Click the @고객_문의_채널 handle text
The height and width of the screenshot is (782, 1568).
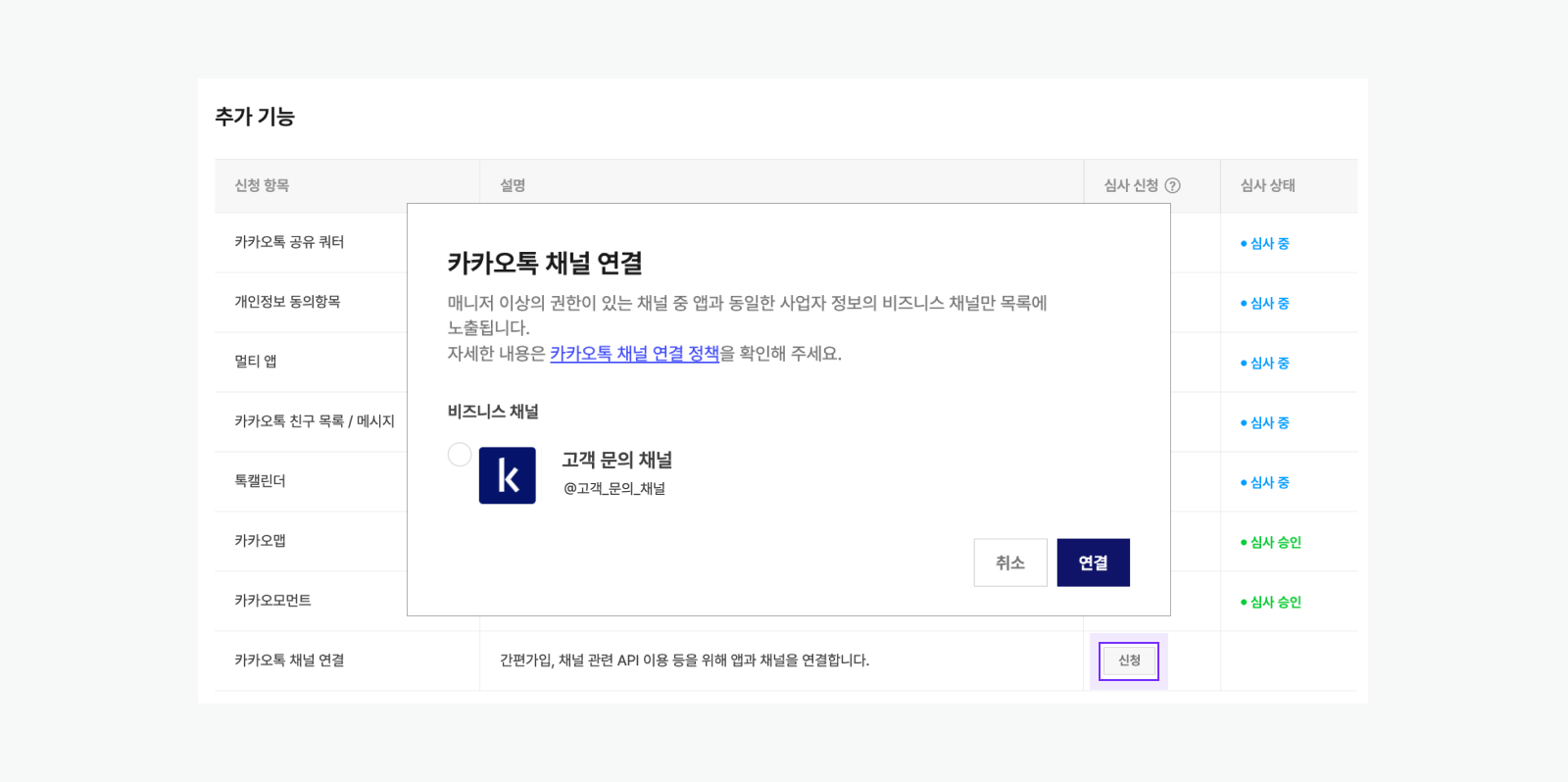point(614,488)
